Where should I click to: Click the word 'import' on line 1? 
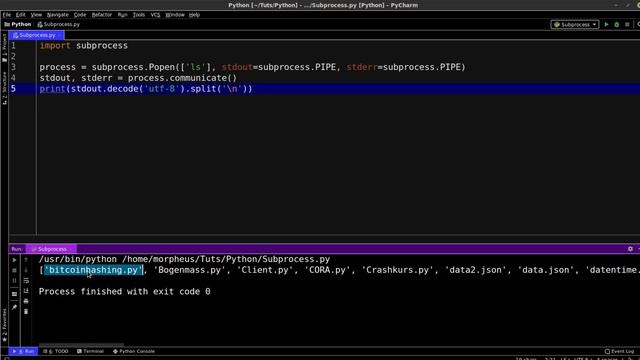click(55, 46)
